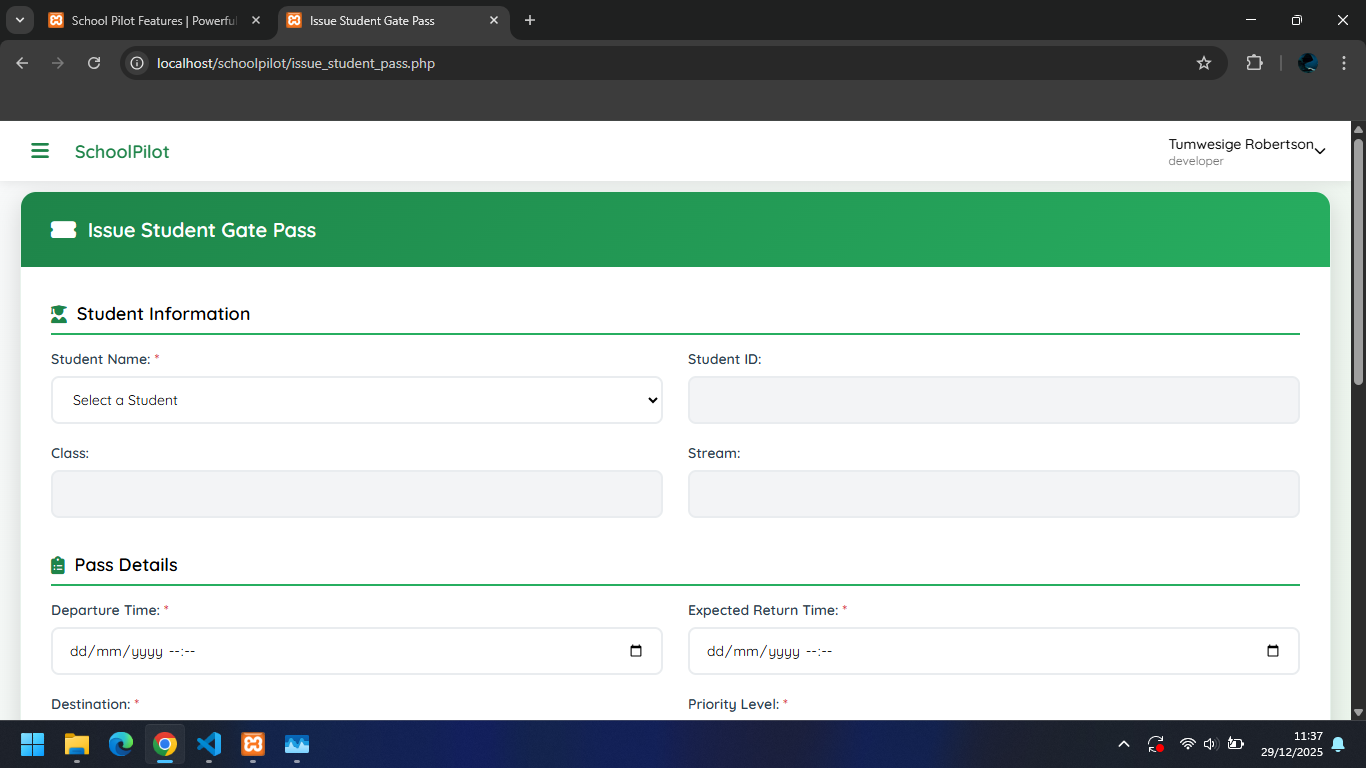Image resolution: width=1366 pixels, height=768 pixels.
Task: Open the browser Extensions menu
Action: (1254, 63)
